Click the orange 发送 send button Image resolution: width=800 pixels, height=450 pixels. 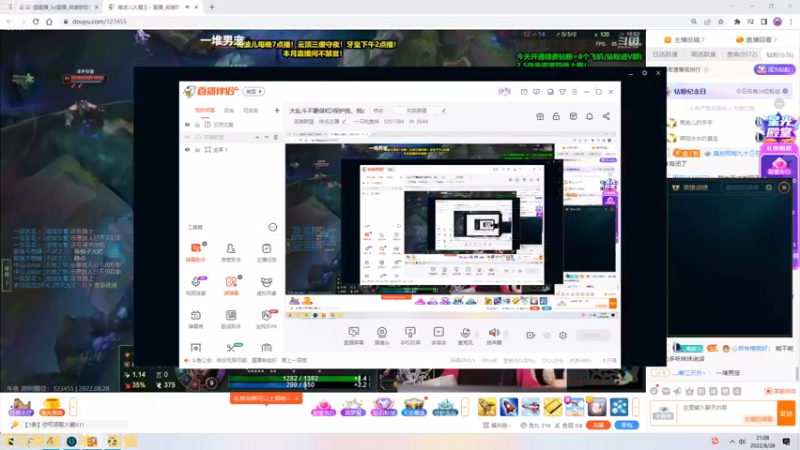786,413
